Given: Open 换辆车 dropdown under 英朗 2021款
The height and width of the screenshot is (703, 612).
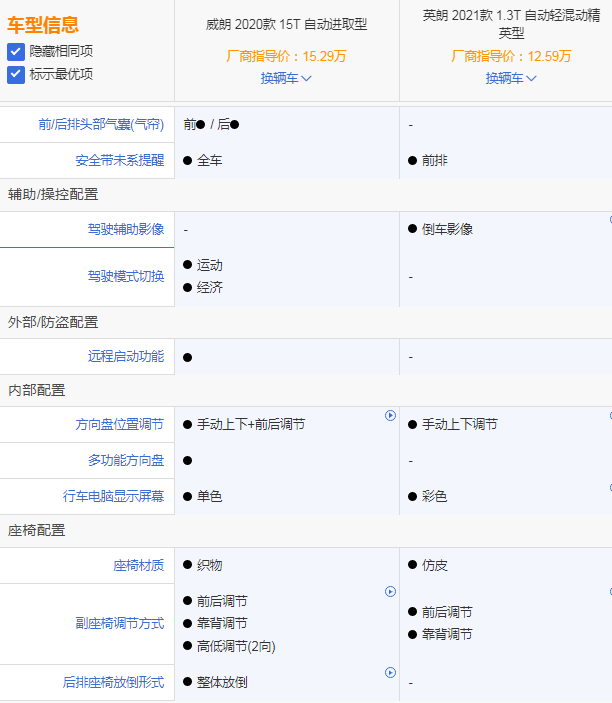Looking at the screenshot, I should click(x=511, y=78).
